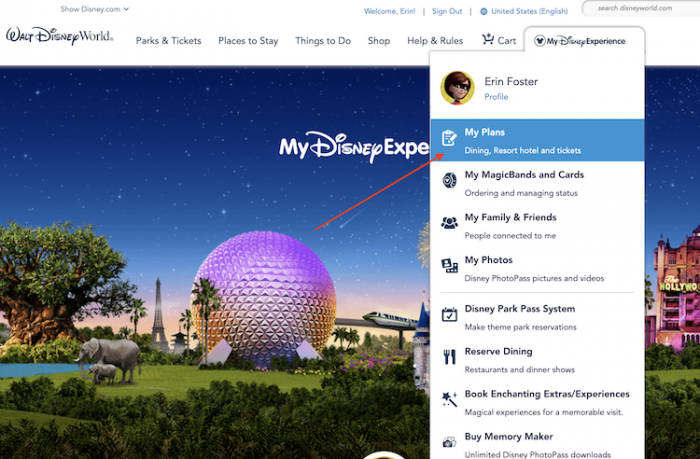
Task: Click Erin Foster's avatar picture
Action: click(457, 88)
